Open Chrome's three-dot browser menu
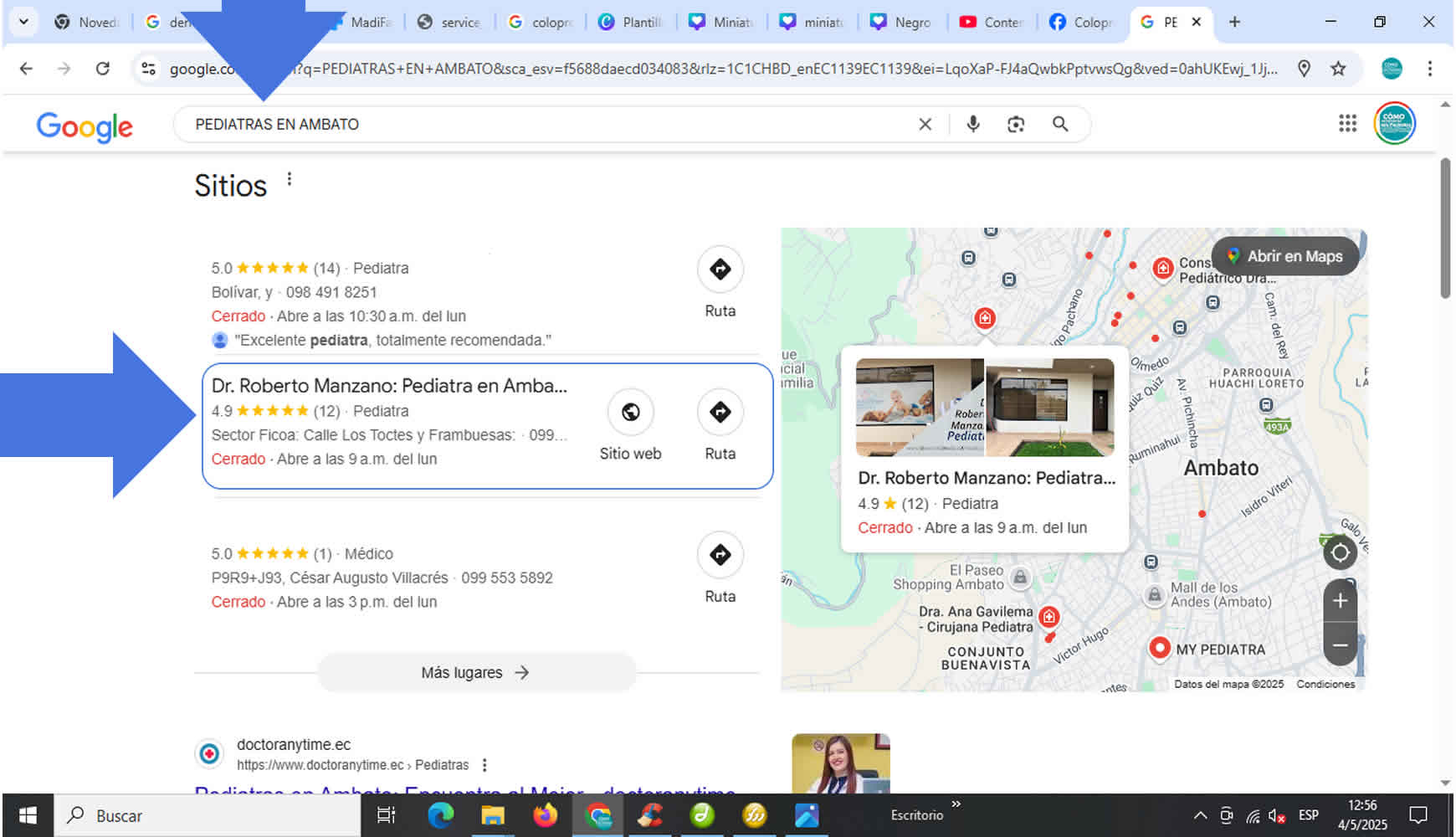1456x837 pixels. pyautogui.click(x=1430, y=69)
